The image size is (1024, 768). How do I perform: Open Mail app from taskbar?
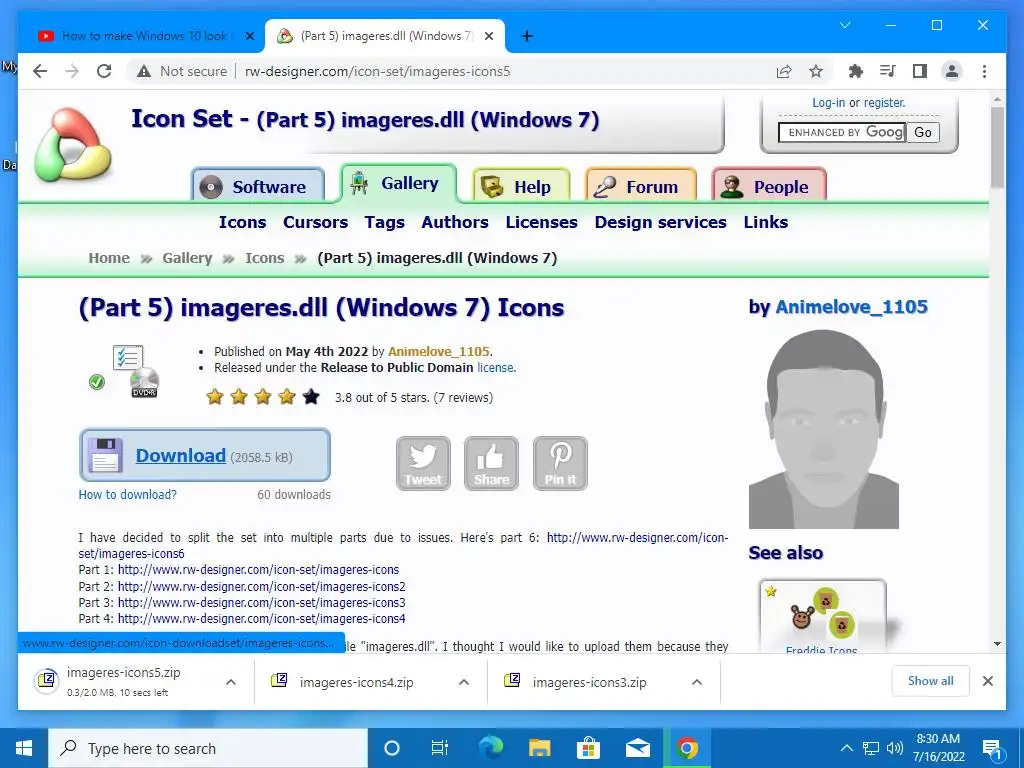tap(637, 748)
